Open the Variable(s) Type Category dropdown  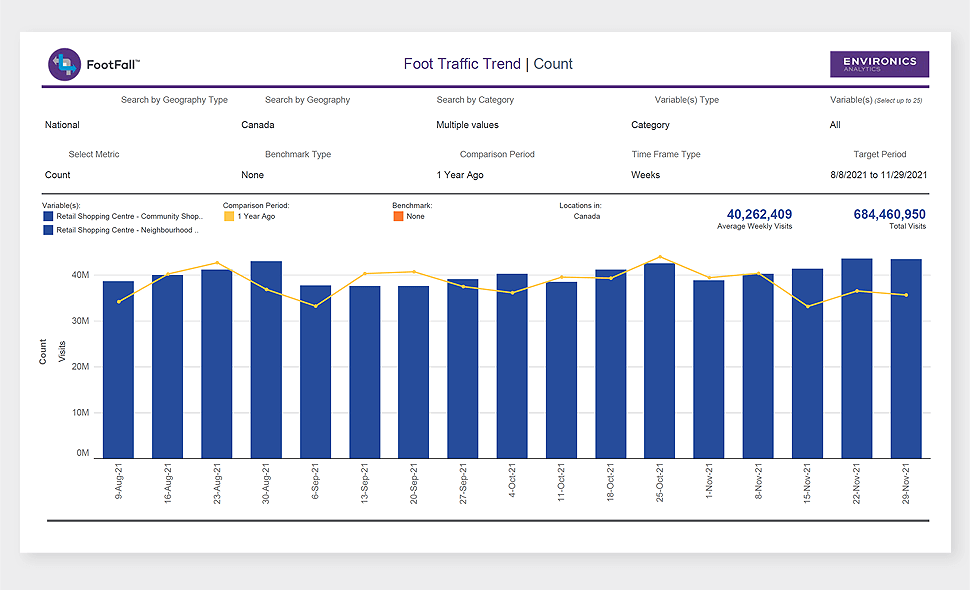650,125
